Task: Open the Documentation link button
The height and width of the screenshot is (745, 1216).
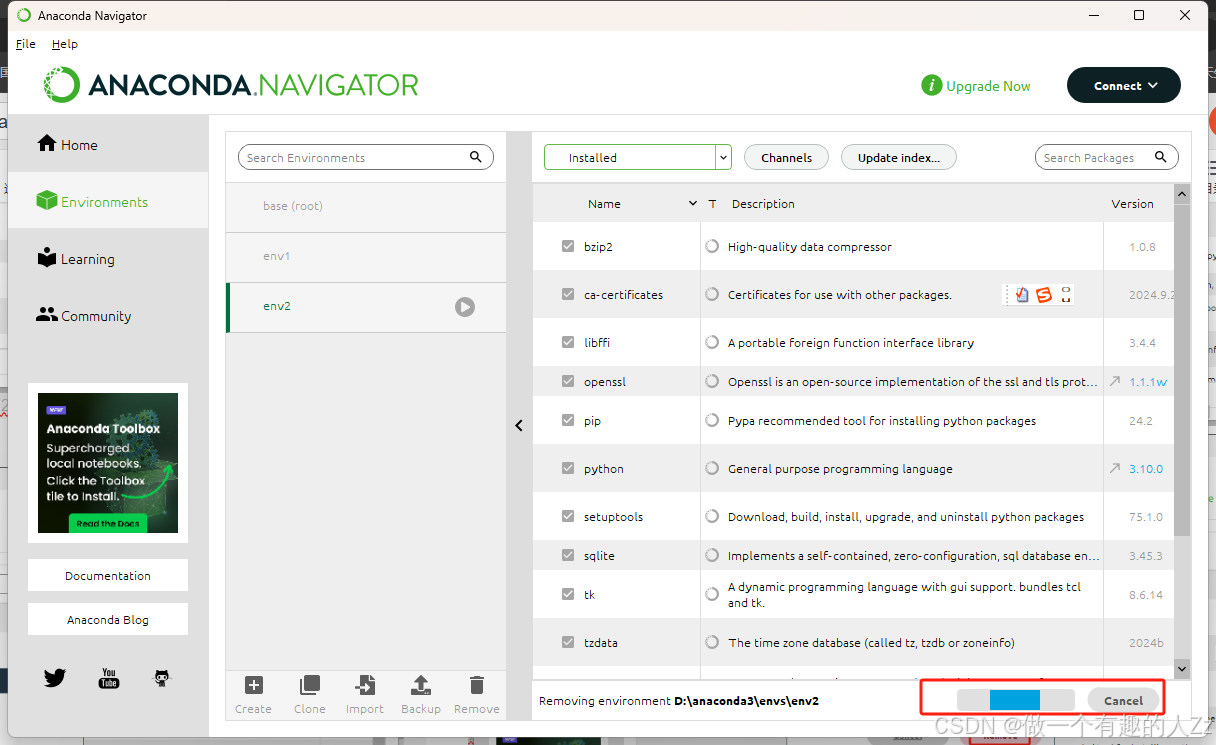Action: click(x=108, y=575)
